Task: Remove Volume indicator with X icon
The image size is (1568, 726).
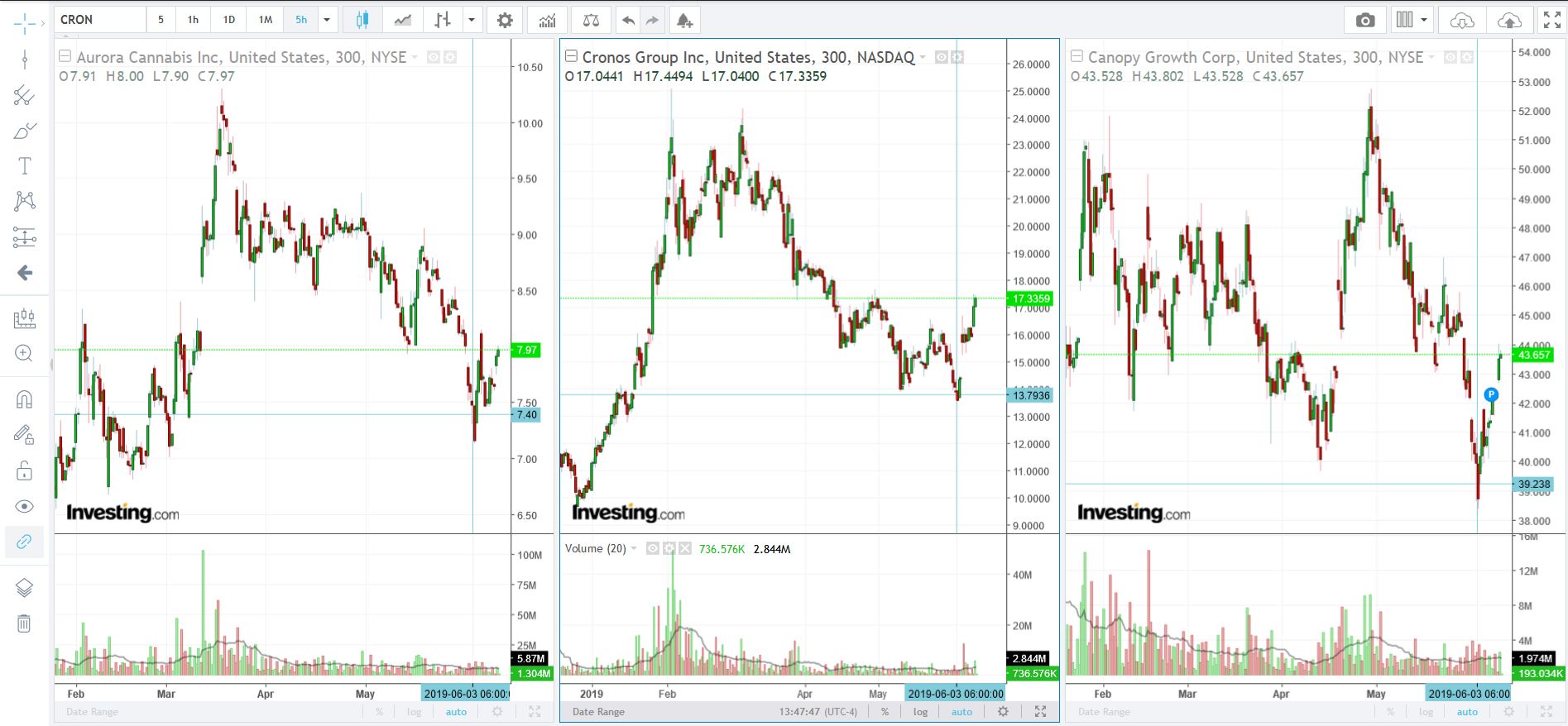Action: tap(686, 548)
